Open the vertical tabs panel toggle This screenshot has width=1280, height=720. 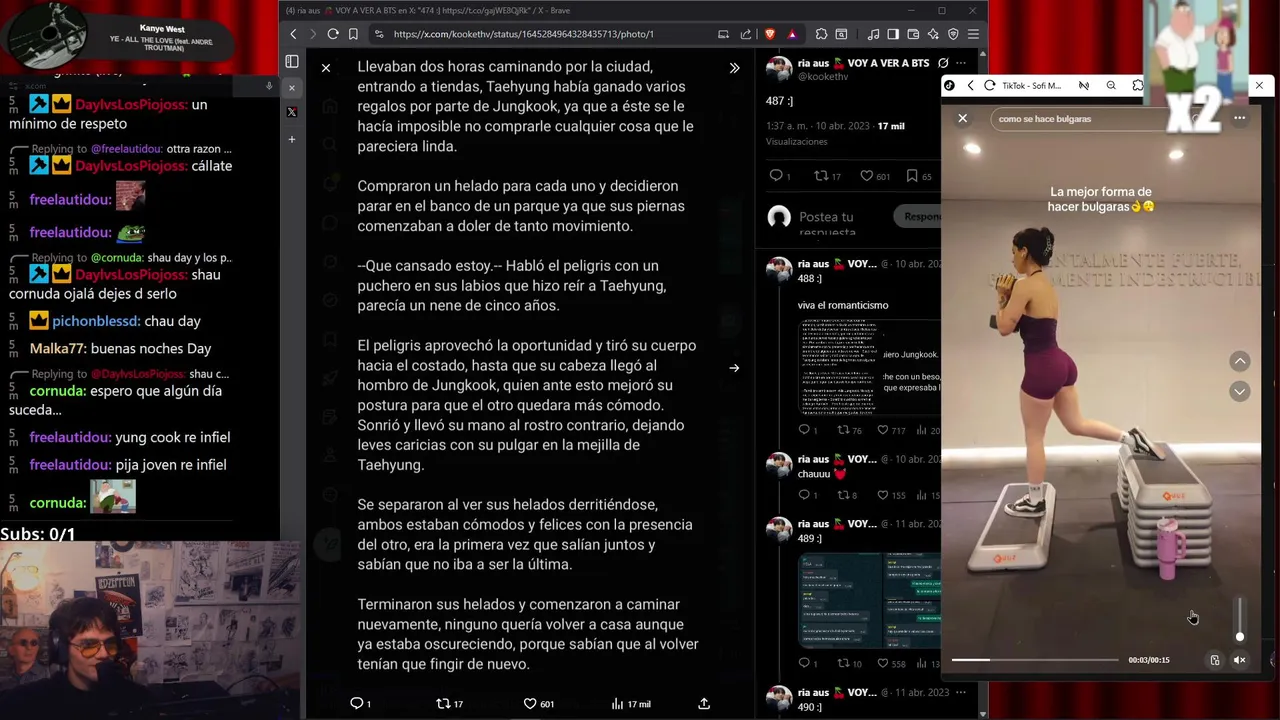click(x=292, y=62)
